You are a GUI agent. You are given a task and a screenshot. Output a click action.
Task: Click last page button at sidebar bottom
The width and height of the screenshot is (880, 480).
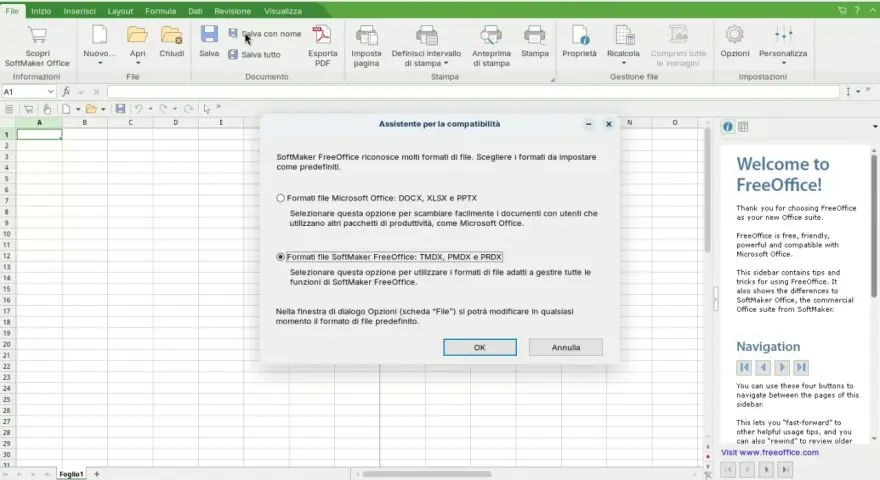tap(785, 469)
